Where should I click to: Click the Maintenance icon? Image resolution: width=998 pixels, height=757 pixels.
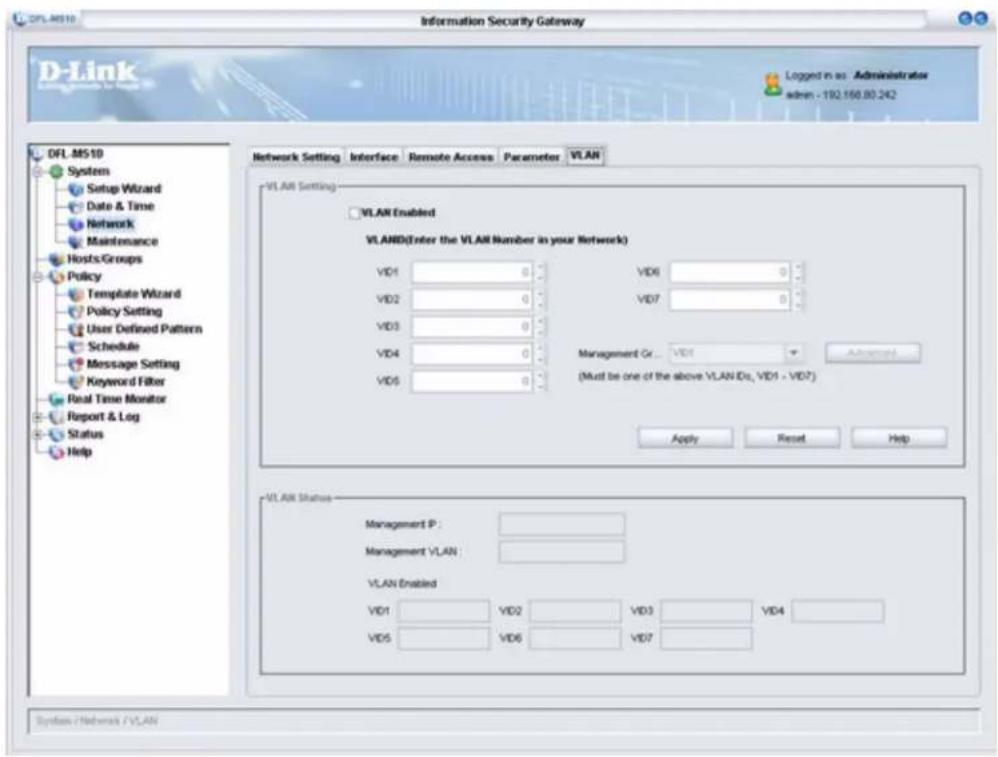pos(76,241)
